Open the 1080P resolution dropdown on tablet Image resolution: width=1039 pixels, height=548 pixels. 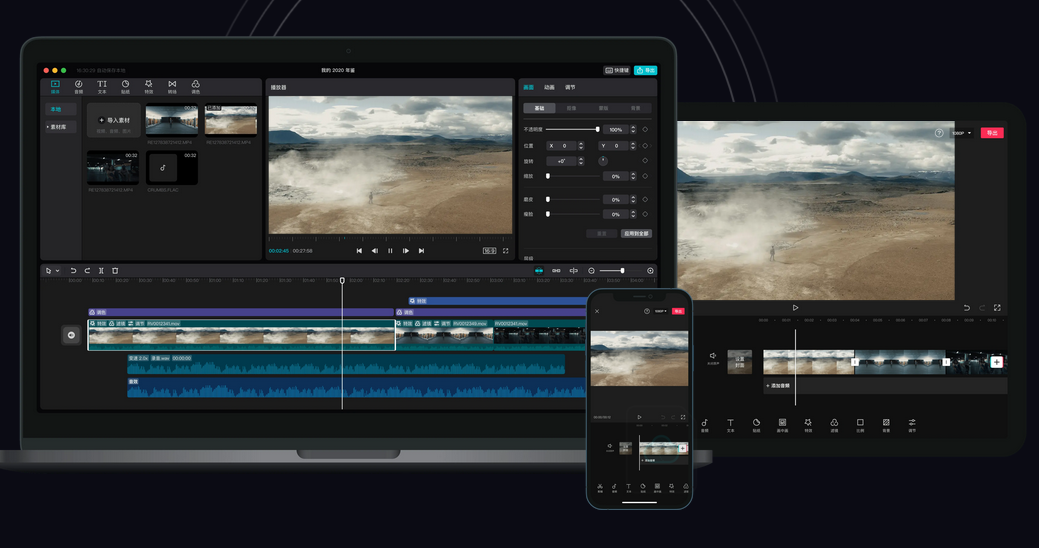(961, 133)
